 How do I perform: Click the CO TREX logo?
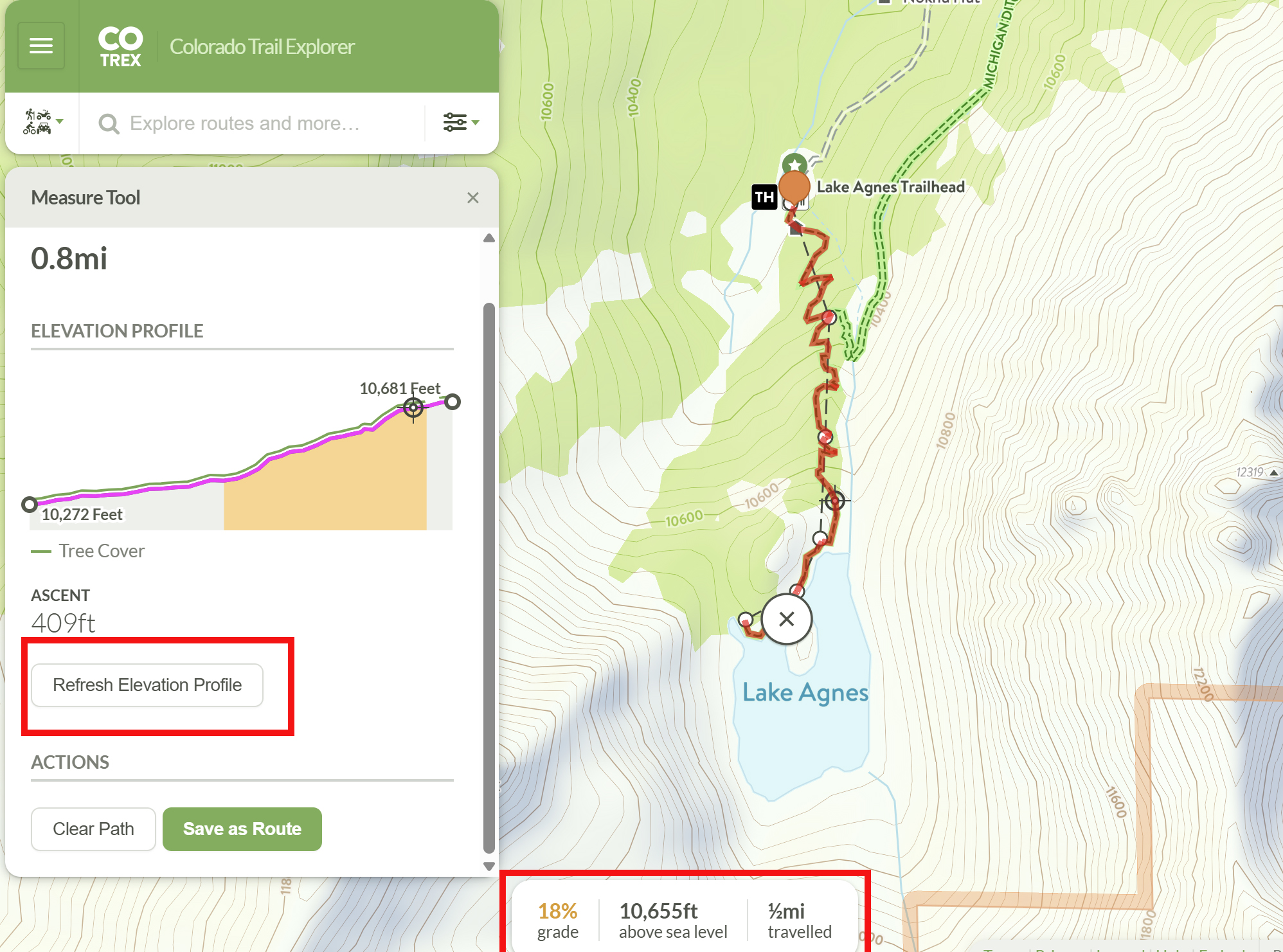tap(120, 46)
